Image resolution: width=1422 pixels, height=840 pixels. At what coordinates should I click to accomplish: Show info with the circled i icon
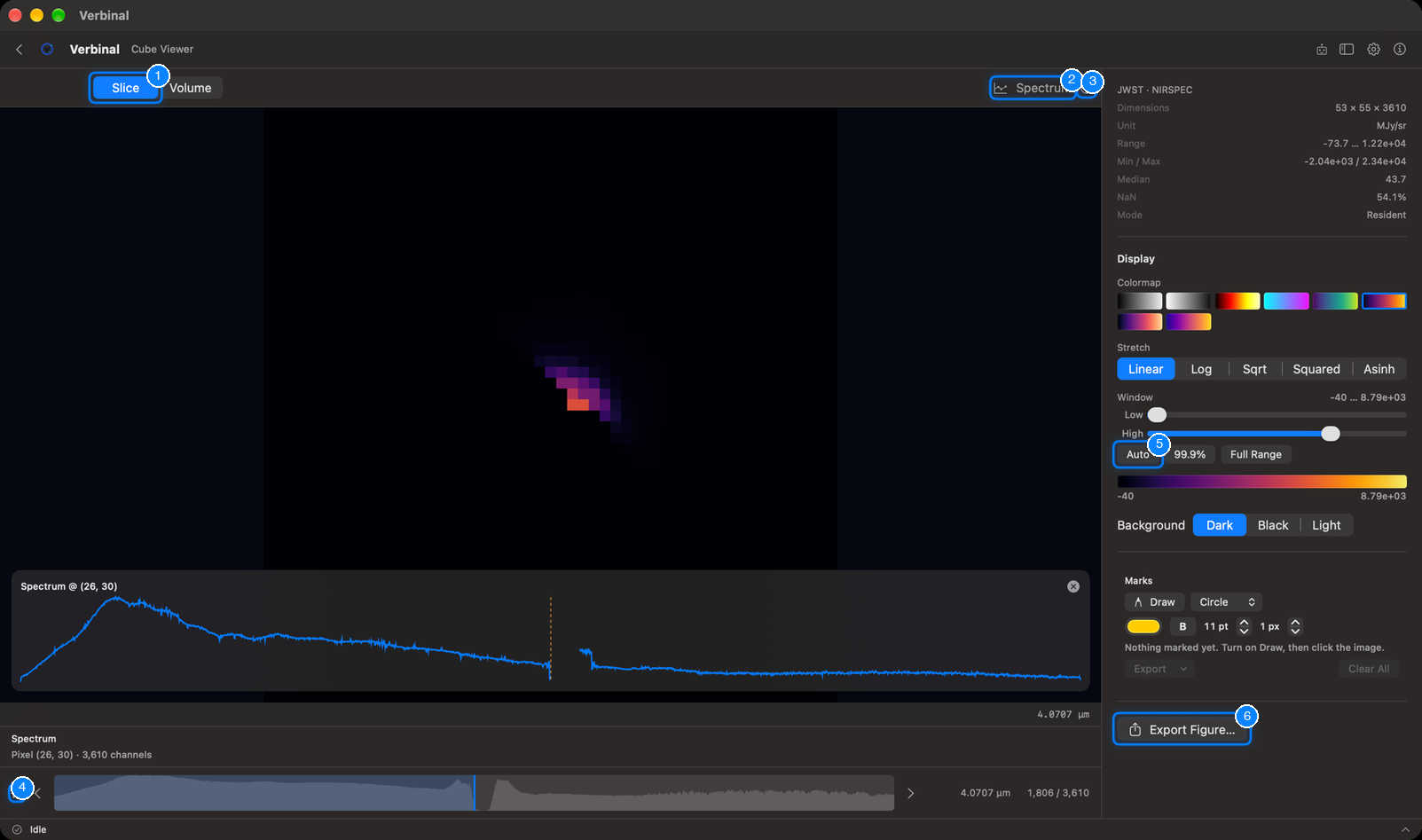[1400, 50]
